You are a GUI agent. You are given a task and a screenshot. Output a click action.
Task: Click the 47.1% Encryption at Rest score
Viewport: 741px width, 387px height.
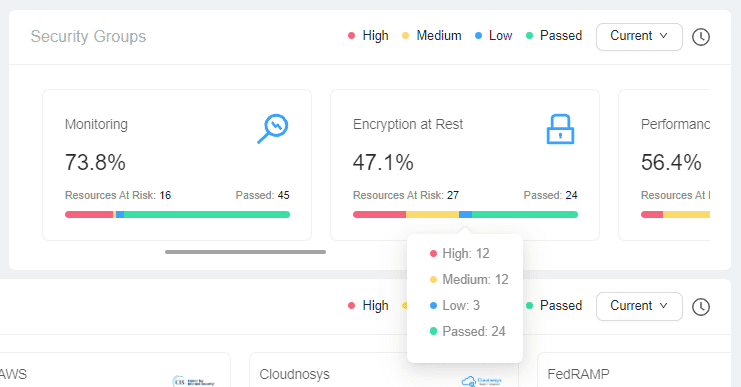tap(383, 163)
